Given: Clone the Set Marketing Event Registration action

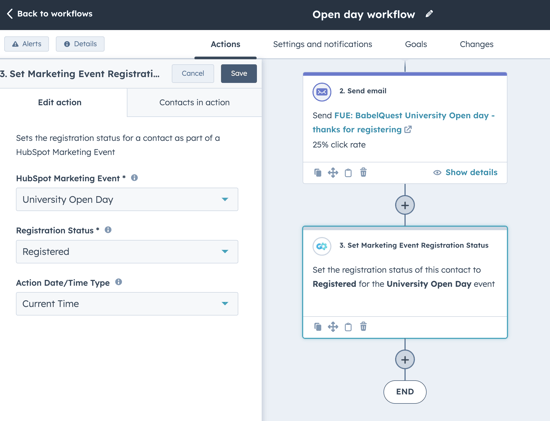Looking at the screenshot, I should pos(317,327).
